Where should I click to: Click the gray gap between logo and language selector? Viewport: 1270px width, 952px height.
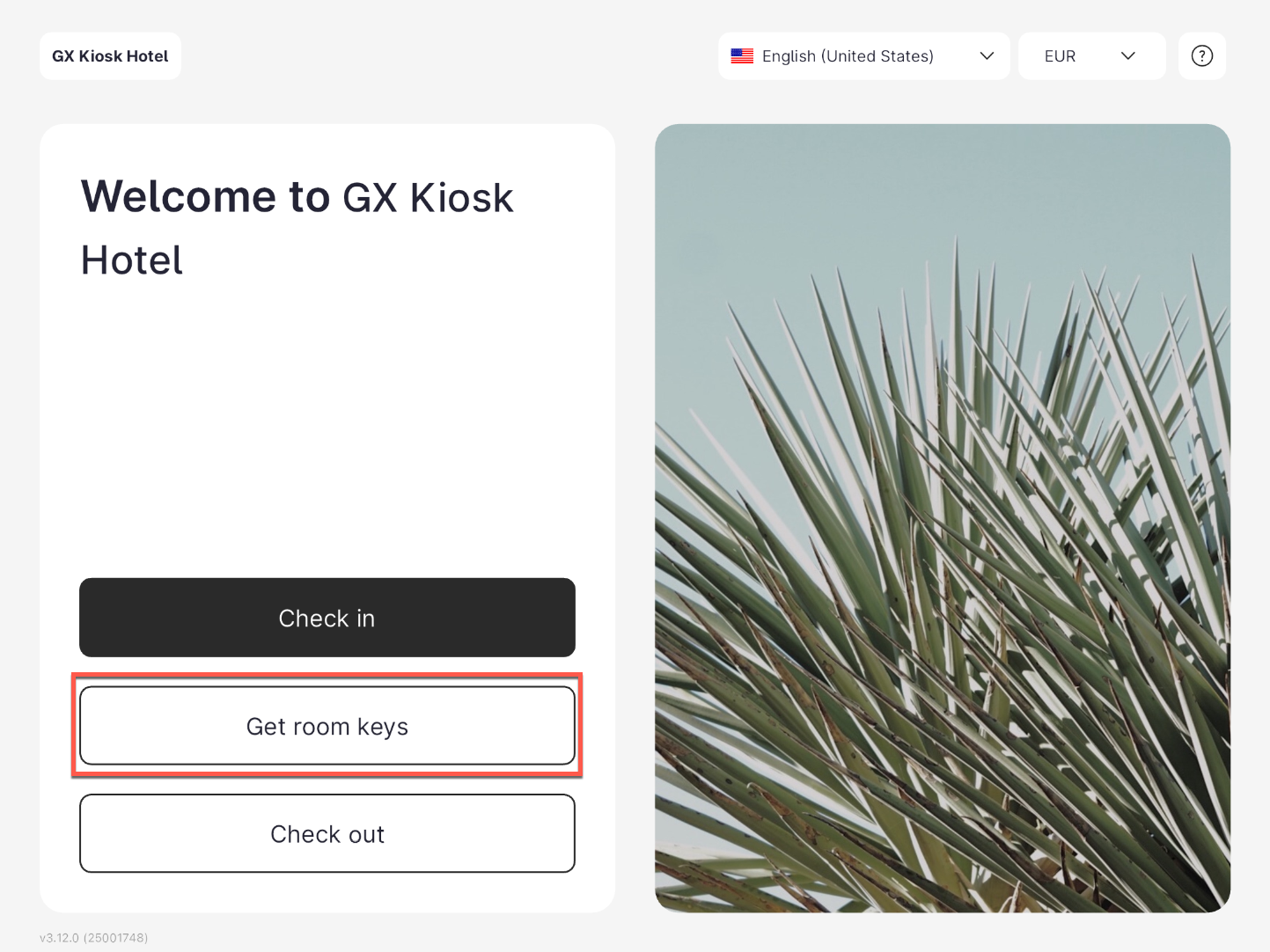449,56
